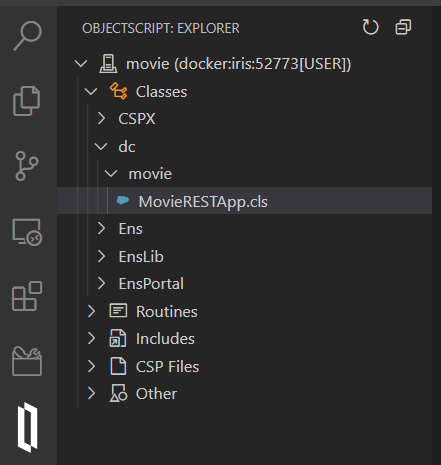Expand the EnsLib package chevron
The width and height of the screenshot is (441, 465).
[101, 256]
